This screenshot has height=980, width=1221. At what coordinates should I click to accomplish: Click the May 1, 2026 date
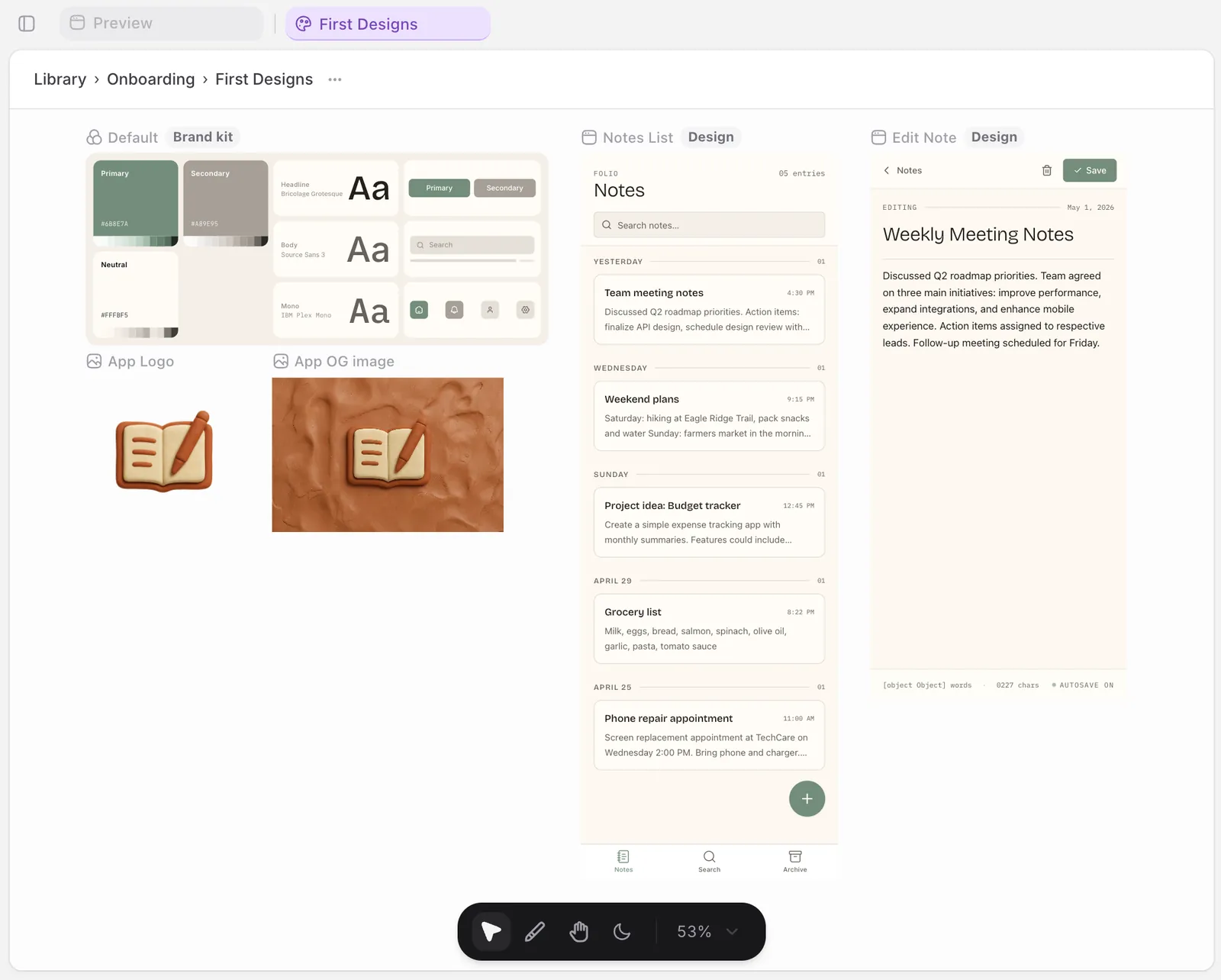(x=1091, y=208)
